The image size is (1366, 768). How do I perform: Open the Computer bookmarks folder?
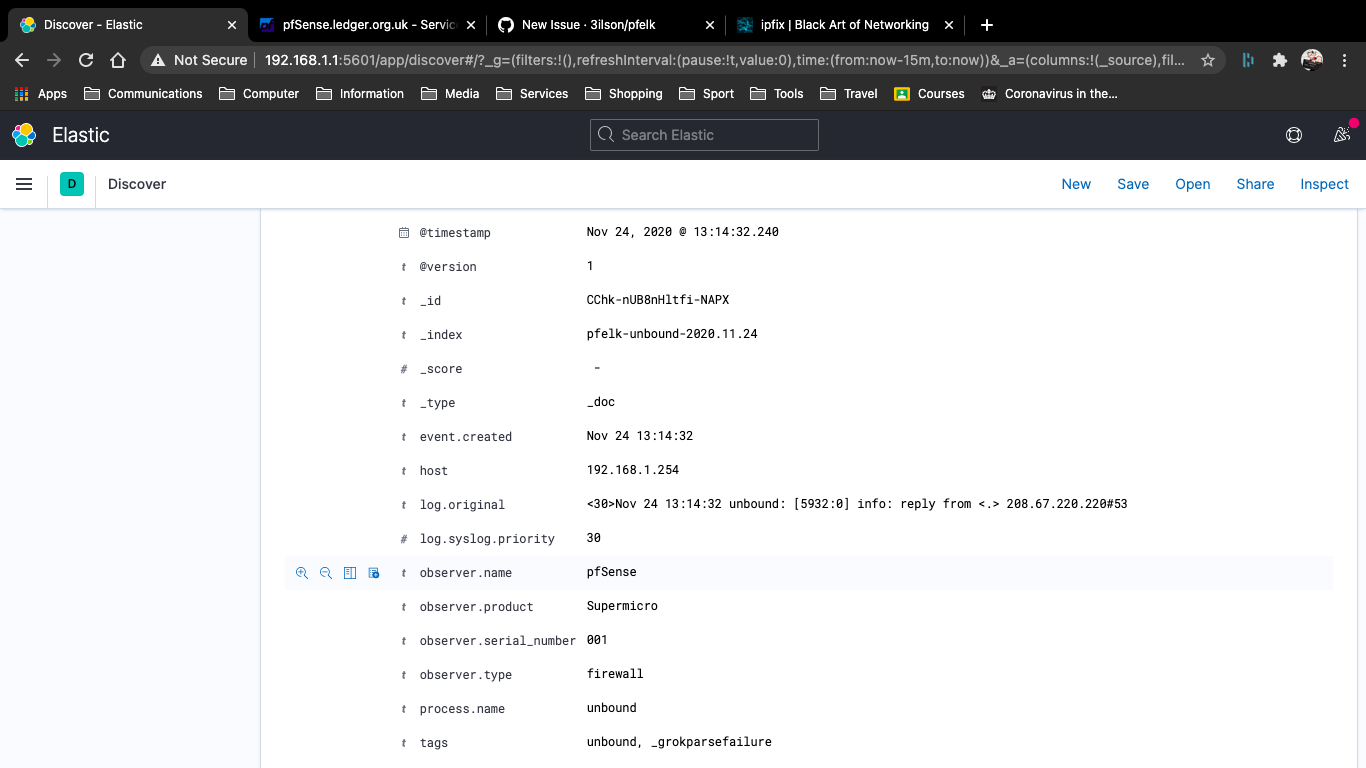[258, 93]
